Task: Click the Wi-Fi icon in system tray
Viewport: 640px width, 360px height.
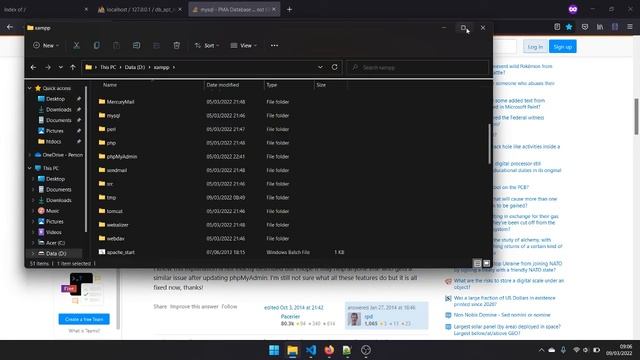Action: [x=576, y=350]
